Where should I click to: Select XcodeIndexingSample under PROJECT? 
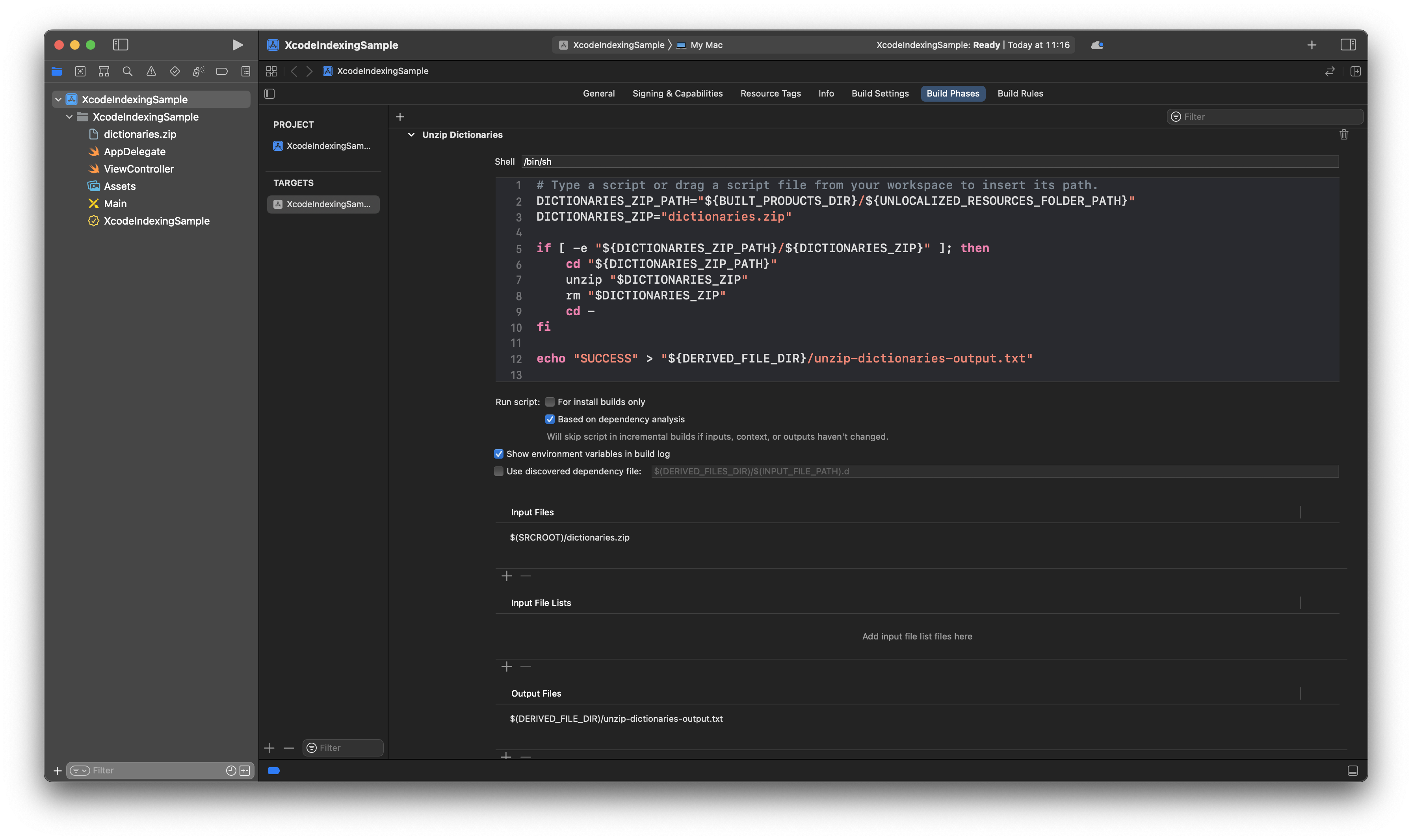coord(323,146)
